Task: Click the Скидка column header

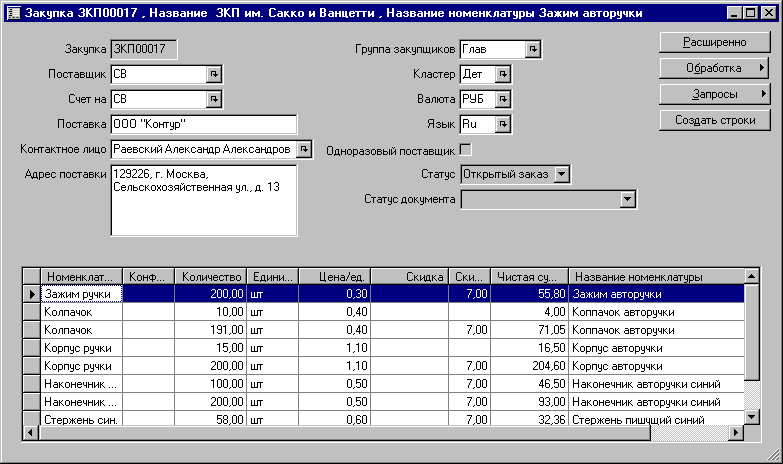Action: 409,276
